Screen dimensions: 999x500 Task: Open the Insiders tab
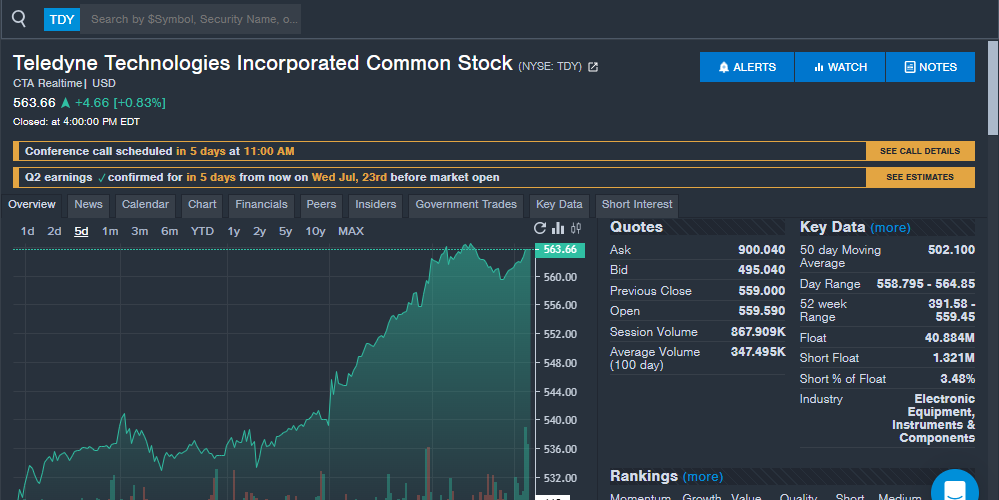coord(375,204)
